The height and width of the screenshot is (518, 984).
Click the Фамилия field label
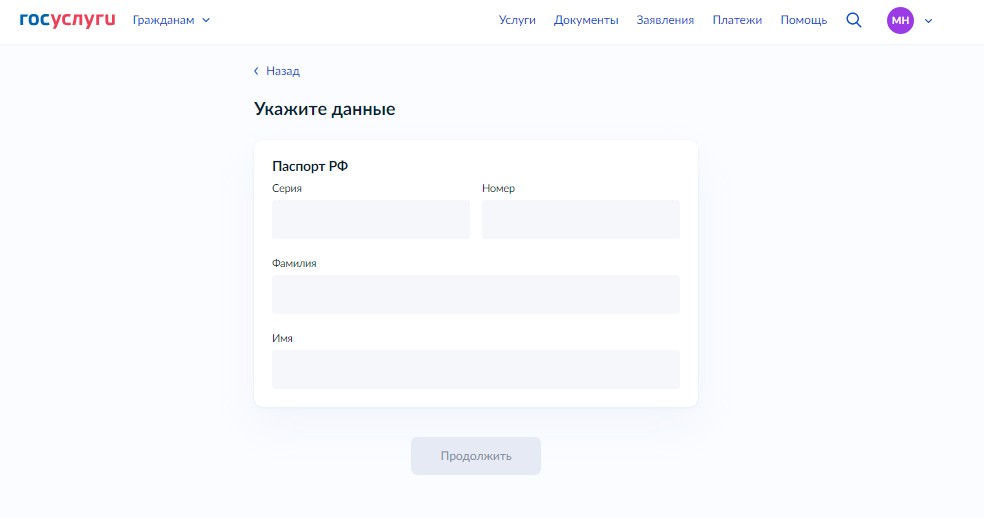pyautogui.click(x=294, y=263)
